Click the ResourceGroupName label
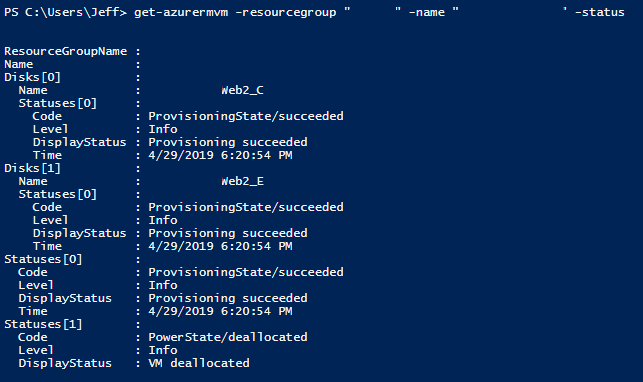Viewport: 643px width, 382px height. click(66, 52)
